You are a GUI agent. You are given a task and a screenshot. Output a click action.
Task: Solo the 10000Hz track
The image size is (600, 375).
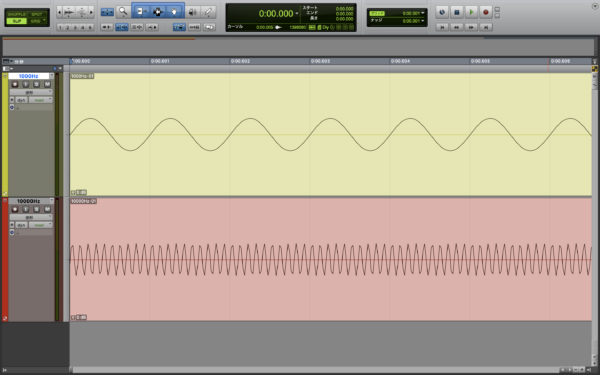pos(36,209)
